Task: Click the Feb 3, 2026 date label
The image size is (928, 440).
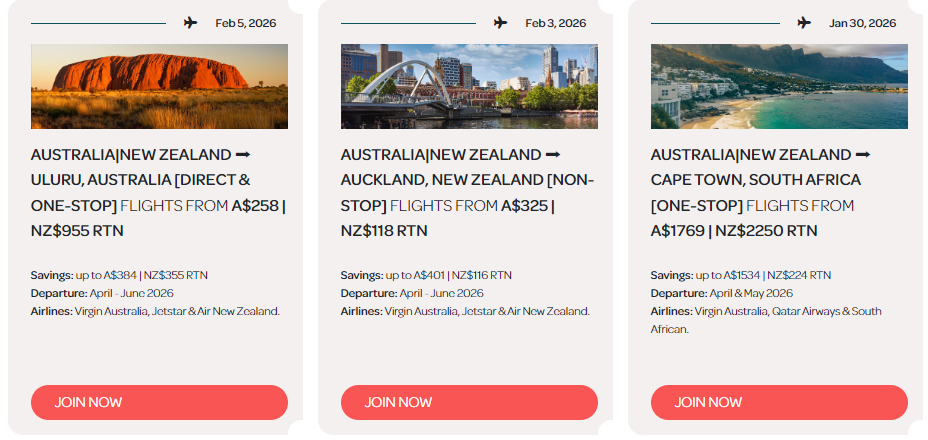Action: [555, 23]
